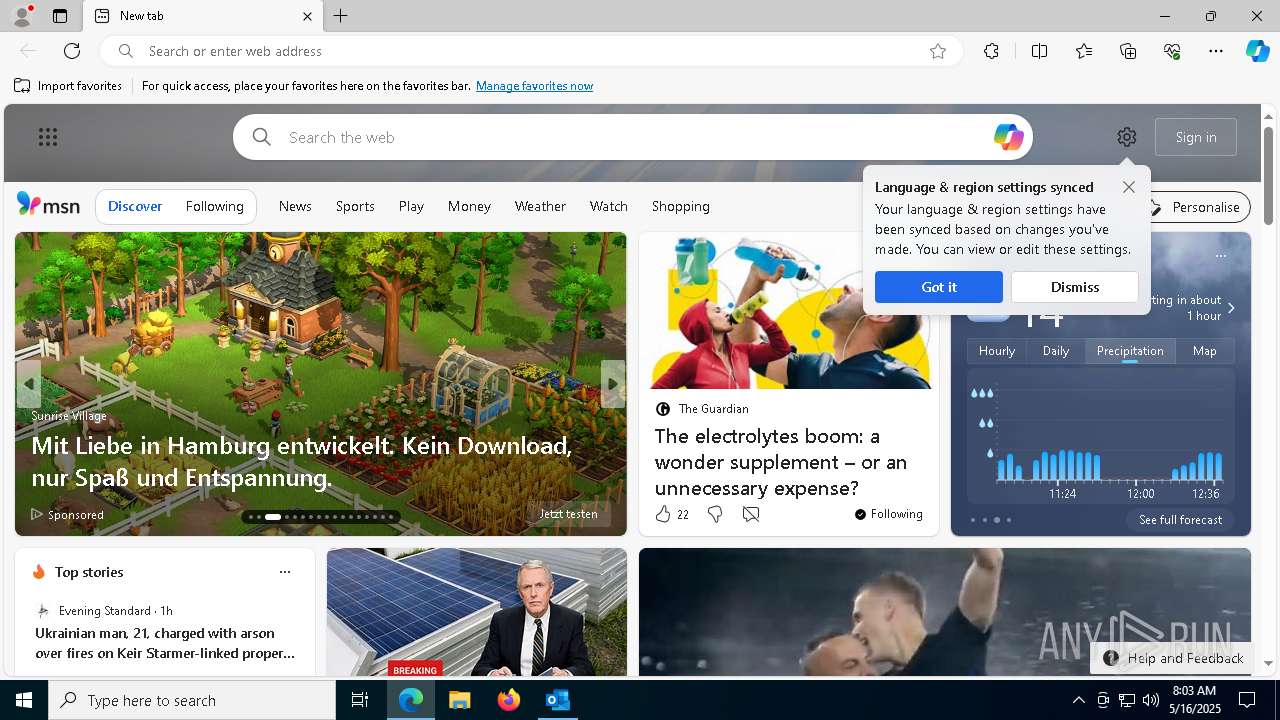Image resolution: width=1280 pixels, height=720 pixels.
Task: Go to next carousel slide
Action: point(613,383)
